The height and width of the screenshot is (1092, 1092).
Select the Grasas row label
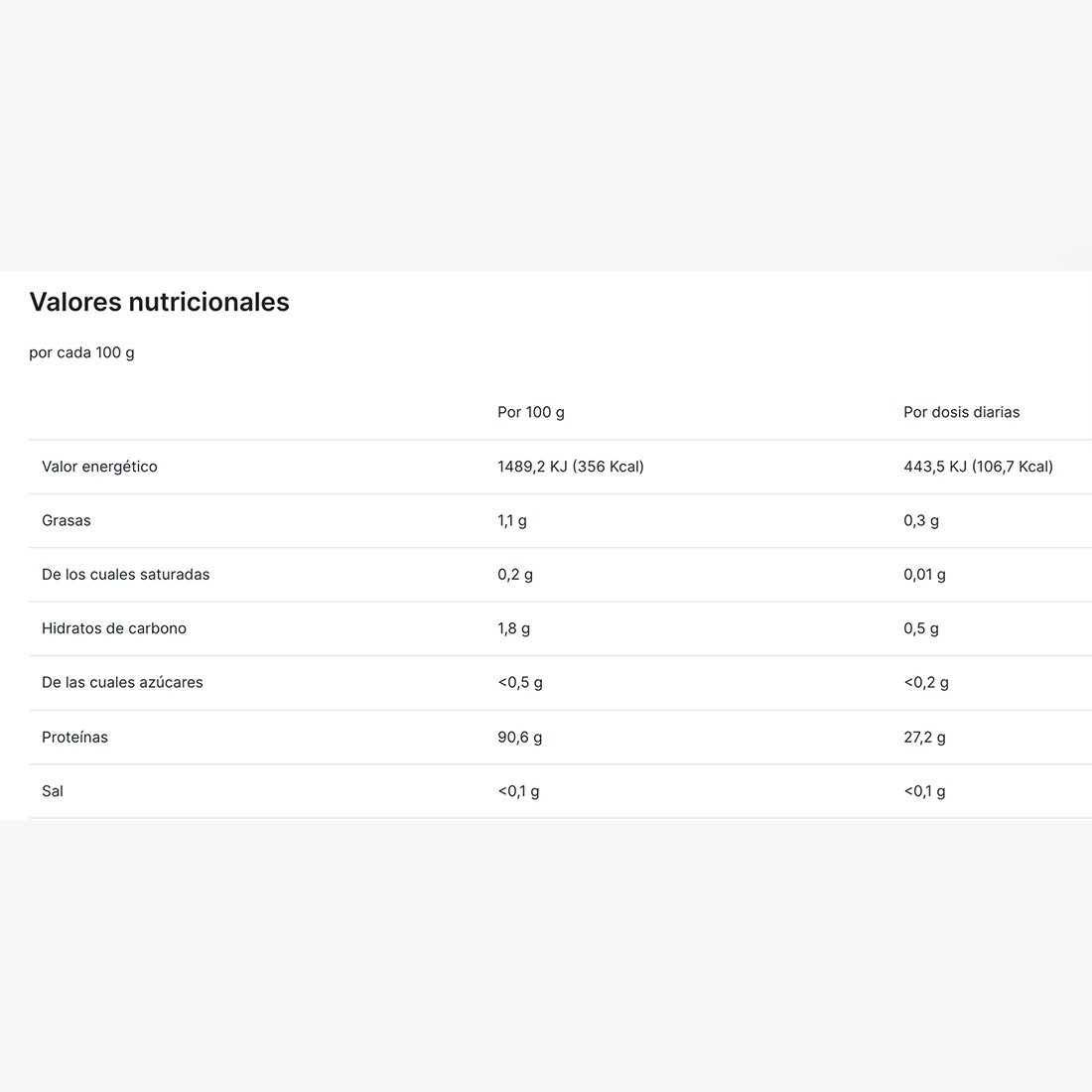pos(67,520)
